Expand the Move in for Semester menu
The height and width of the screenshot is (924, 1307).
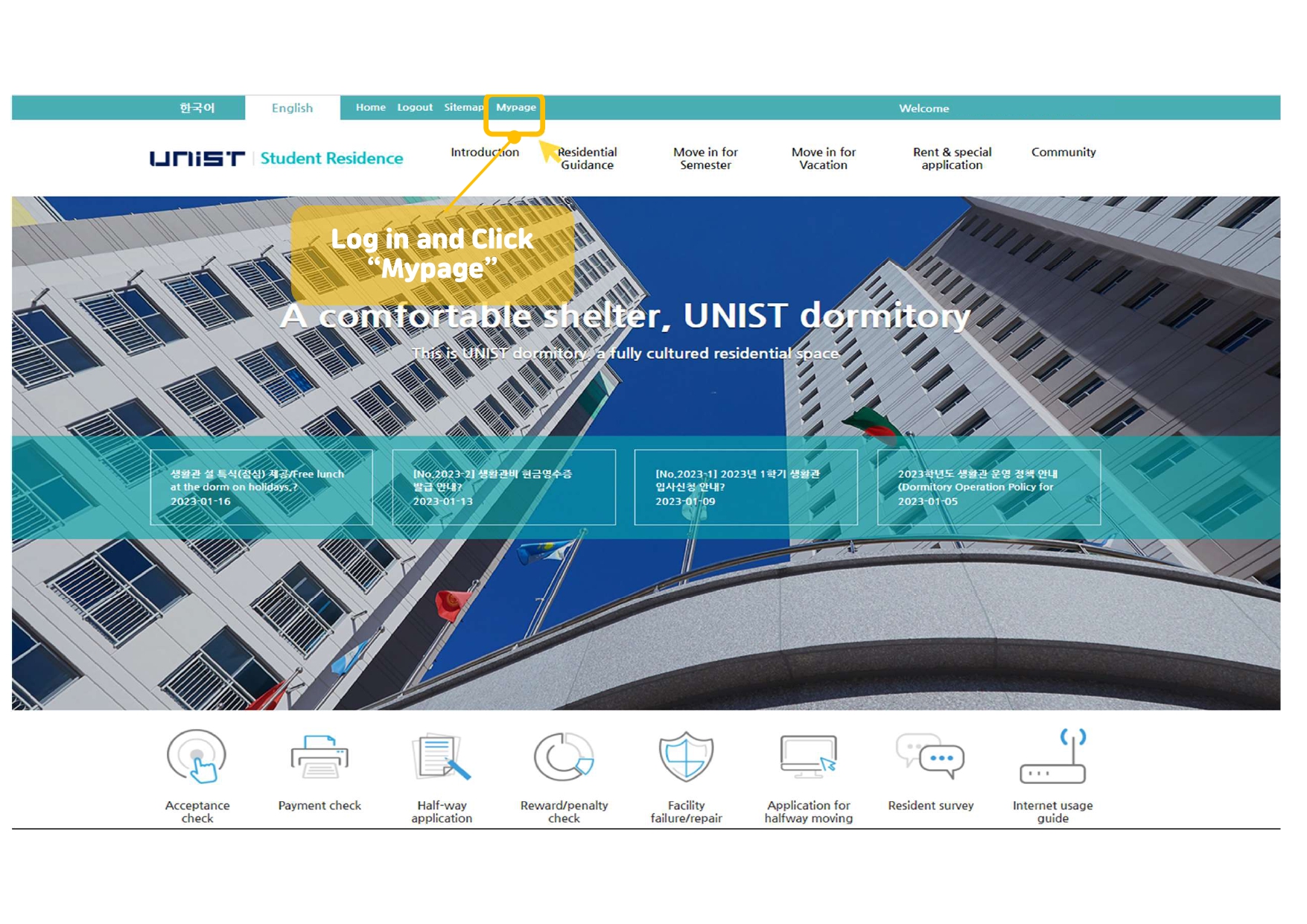705,158
